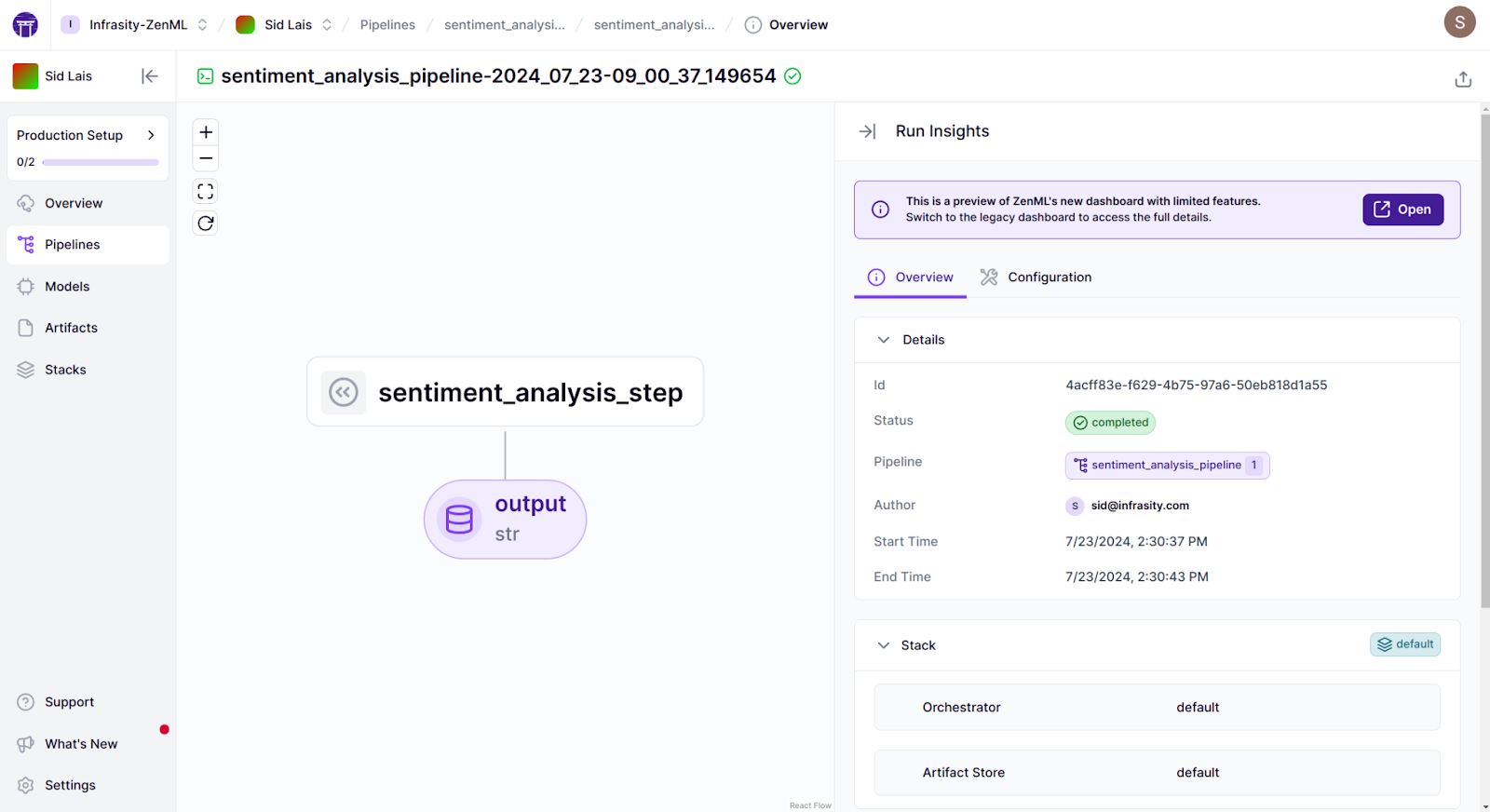Viewport: 1490px width, 812px height.
Task: Click the zoom out minus icon
Action: (206, 158)
